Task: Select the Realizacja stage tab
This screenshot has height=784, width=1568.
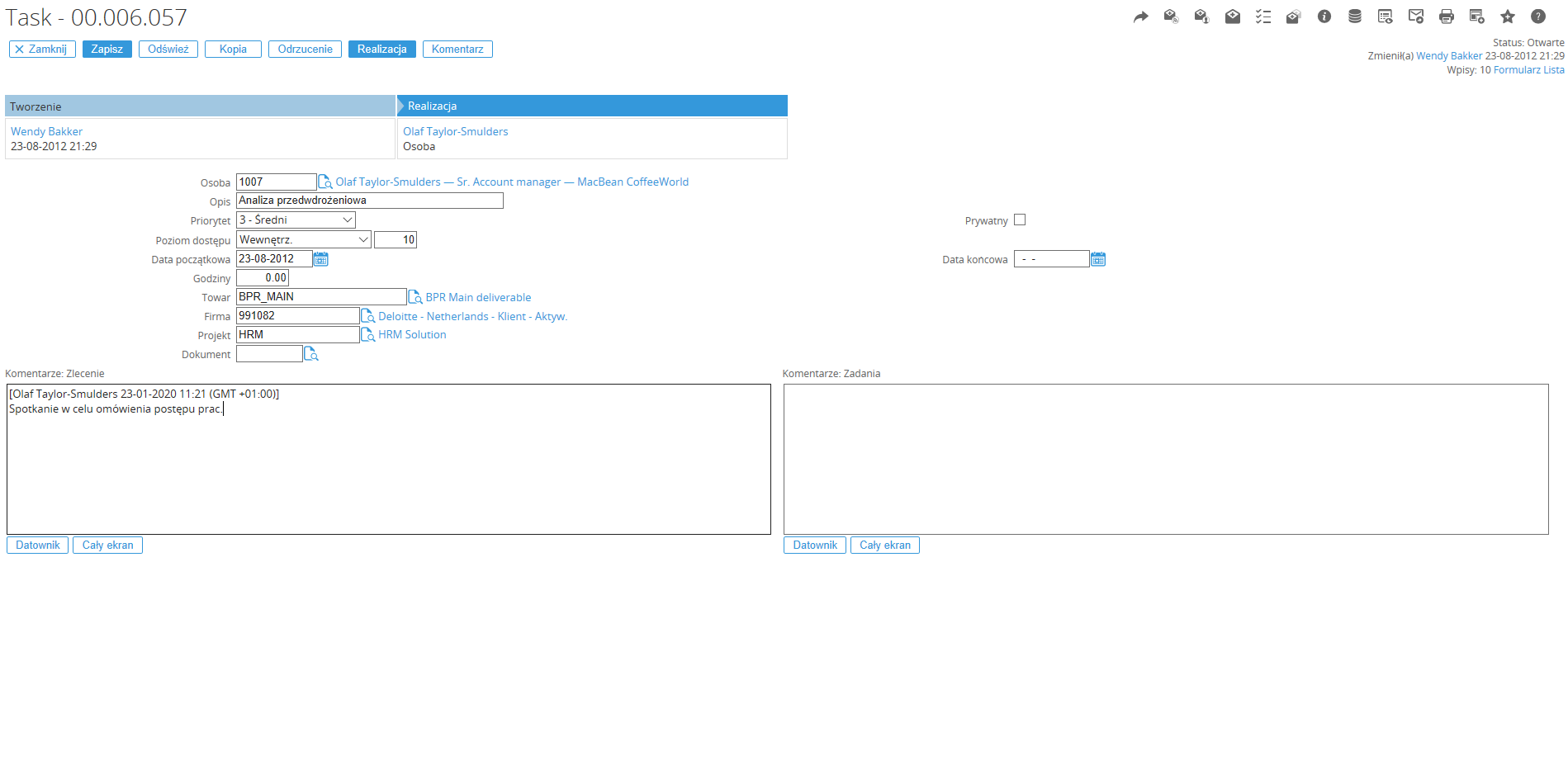Action: pos(592,106)
